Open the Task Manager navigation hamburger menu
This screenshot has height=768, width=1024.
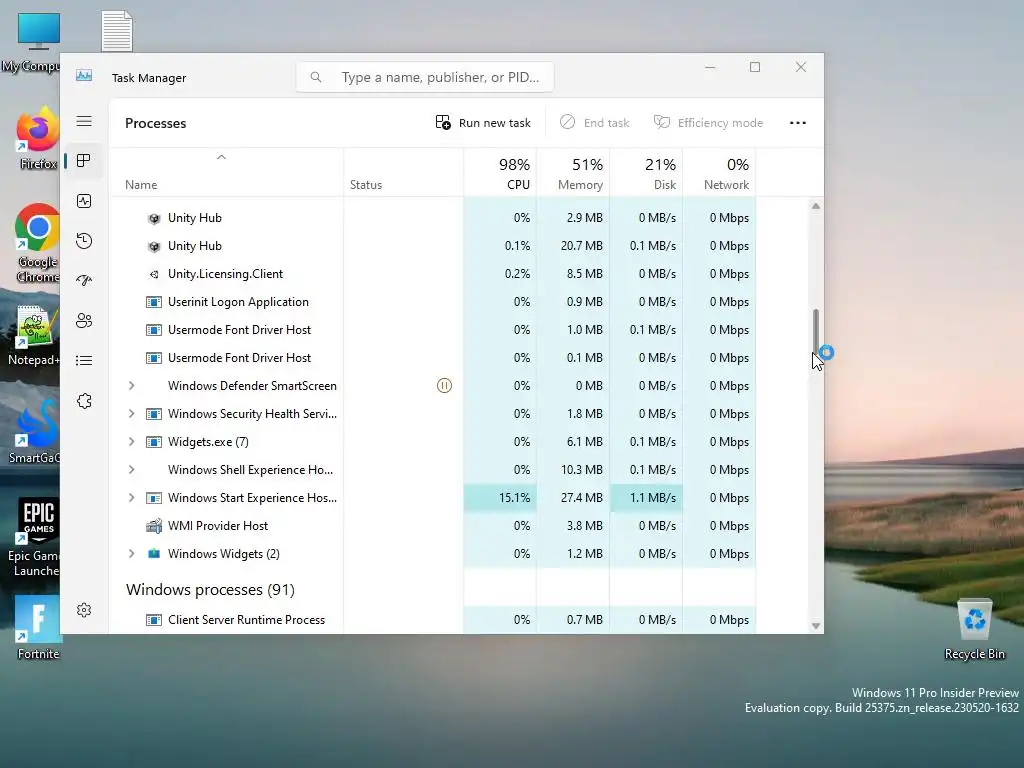point(84,121)
